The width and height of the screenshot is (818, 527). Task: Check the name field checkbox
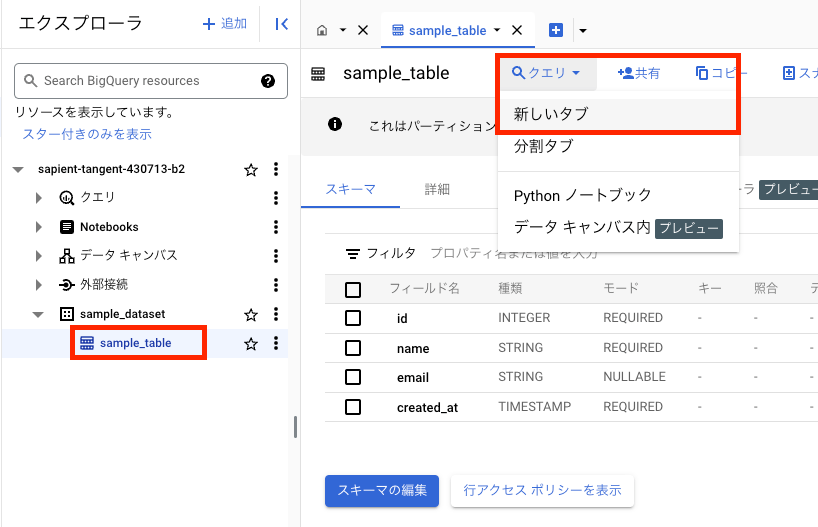coord(353,348)
